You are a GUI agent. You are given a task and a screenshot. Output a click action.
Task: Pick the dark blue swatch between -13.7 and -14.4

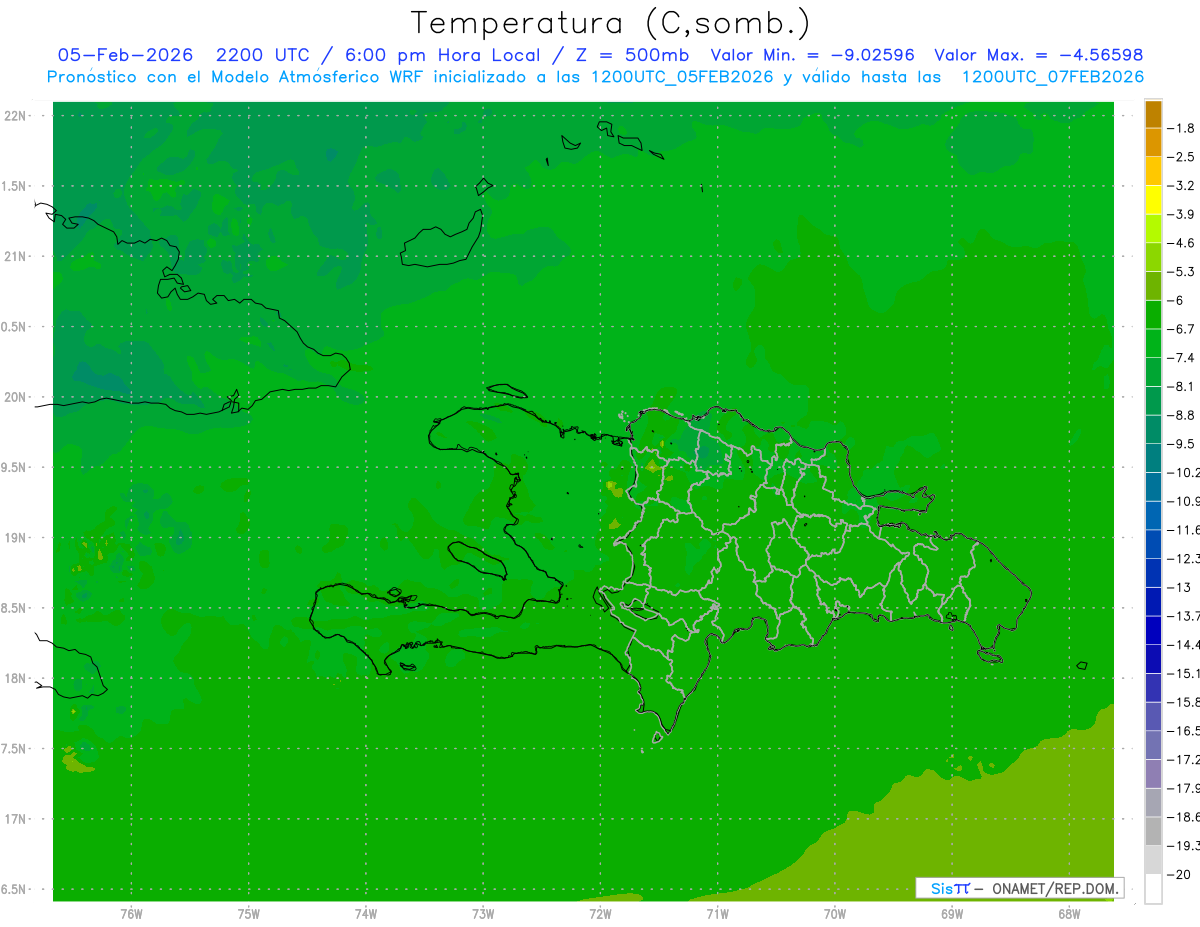(x=1154, y=630)
